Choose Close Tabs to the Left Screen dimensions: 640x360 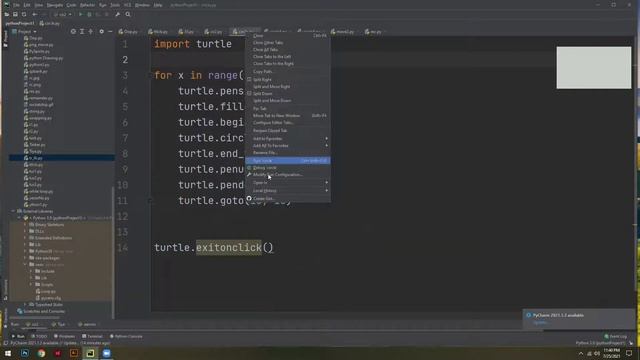pyautogui.click(x=288, y=56)
